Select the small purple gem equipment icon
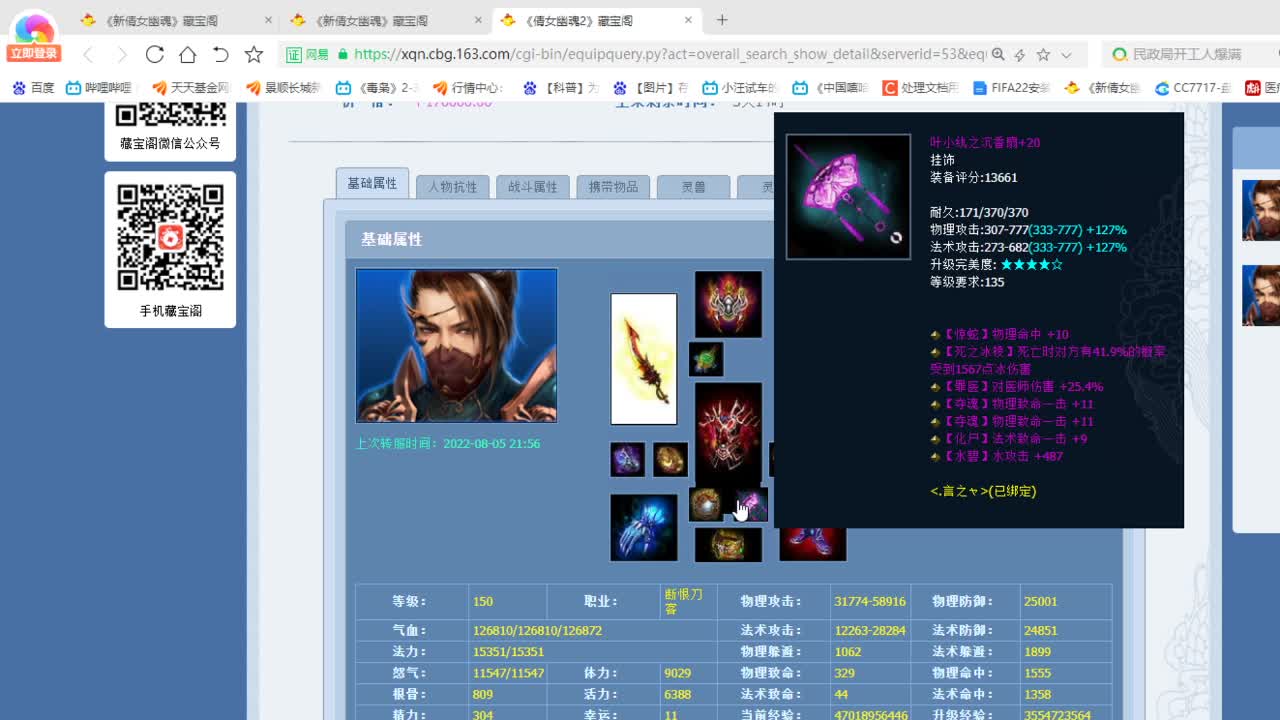The height and width of the screenshot is (720, 1280). pyautogui.click(x=627, y=459)
